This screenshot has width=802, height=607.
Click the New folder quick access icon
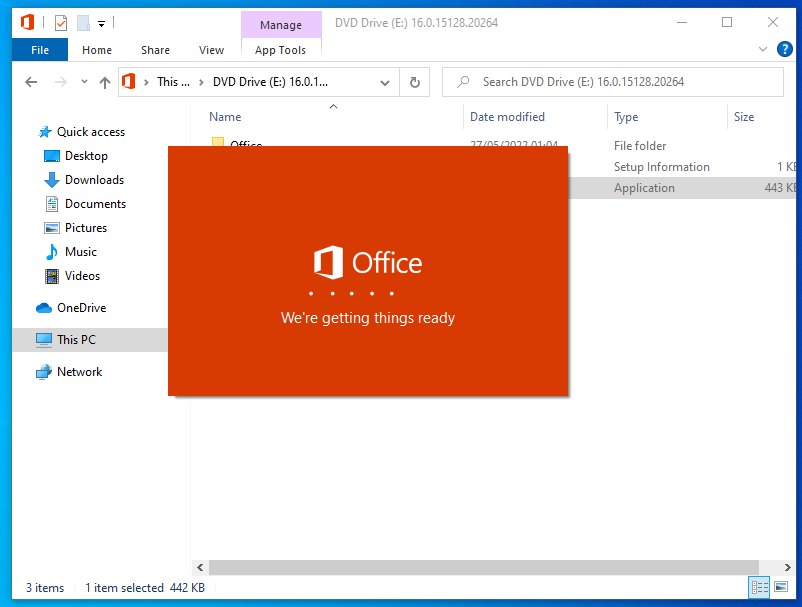click(x=83, y=23)
